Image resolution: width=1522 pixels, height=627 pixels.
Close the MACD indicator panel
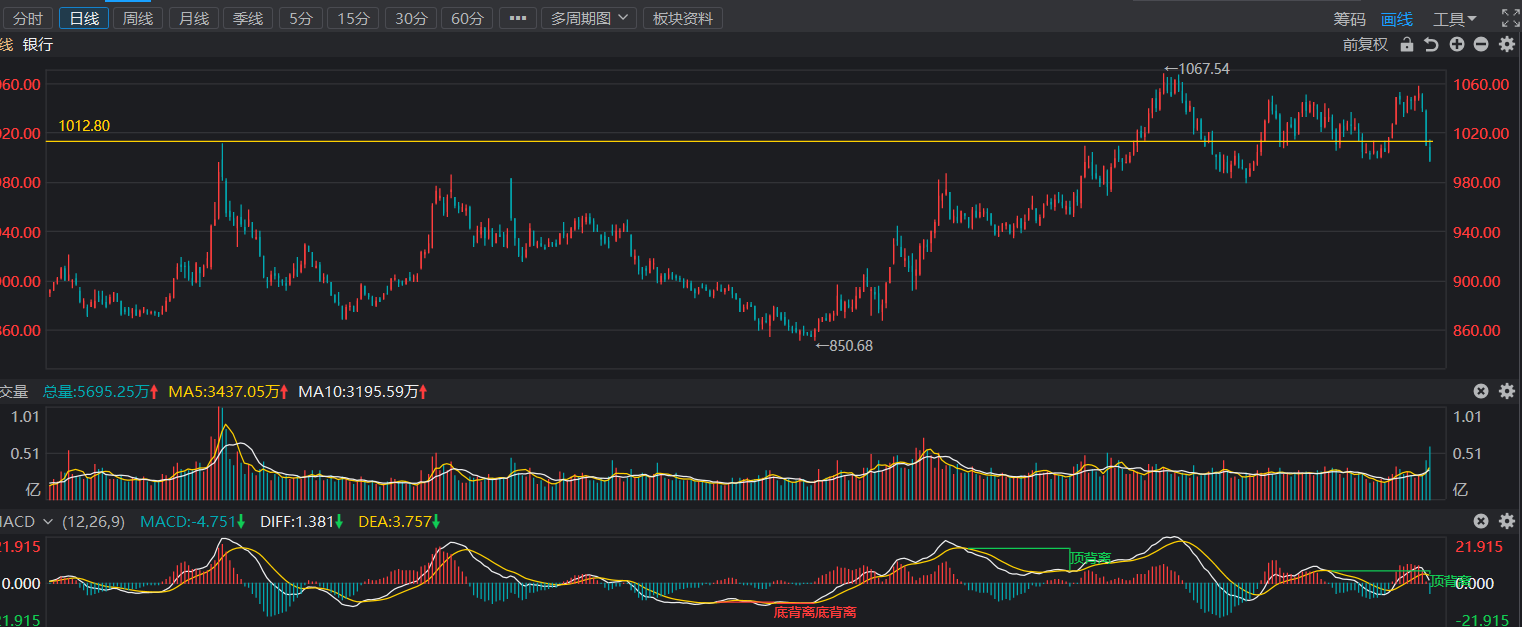tap(1481, 521)
